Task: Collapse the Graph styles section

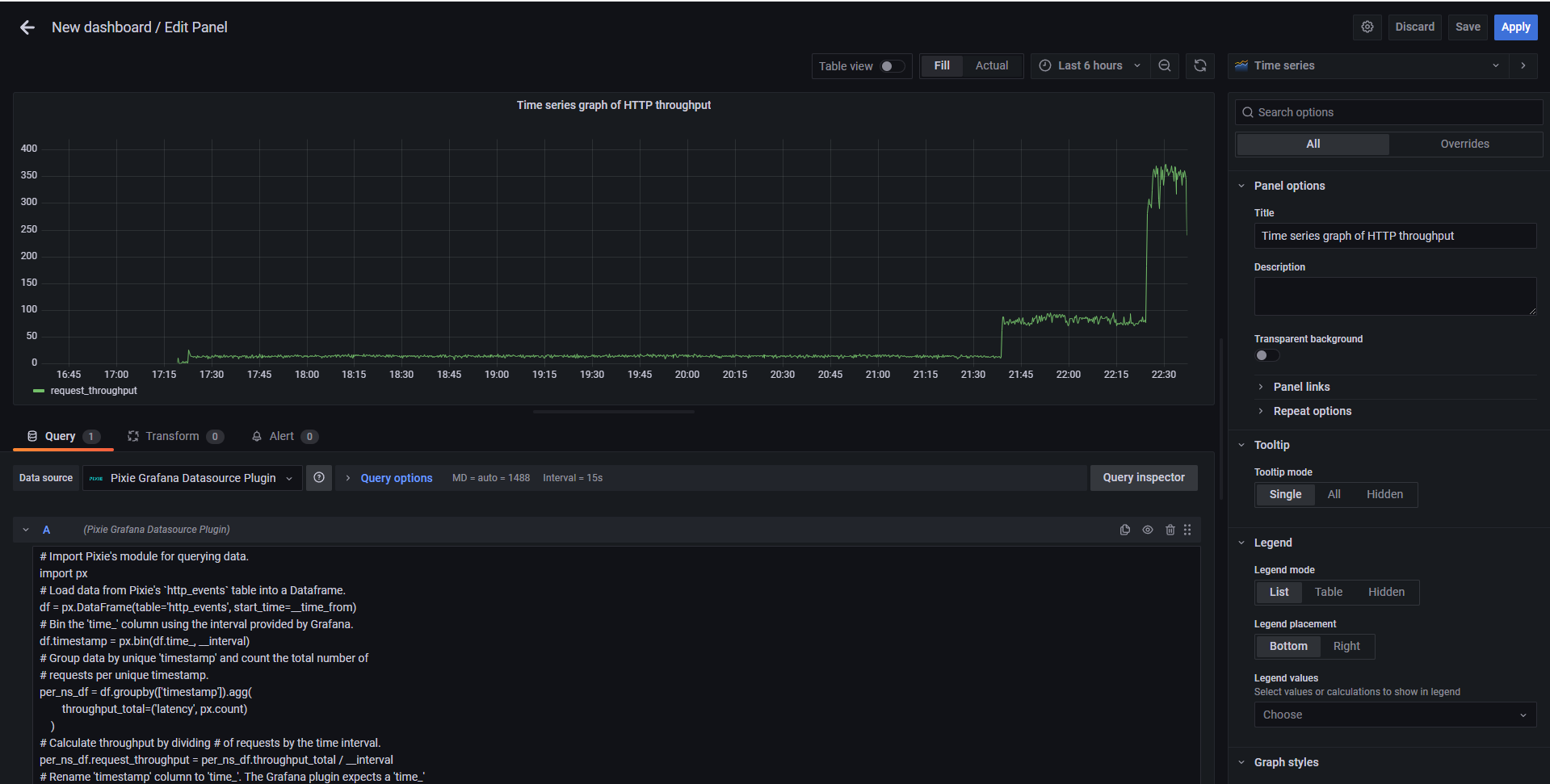Action: (x=1286, y=762)
